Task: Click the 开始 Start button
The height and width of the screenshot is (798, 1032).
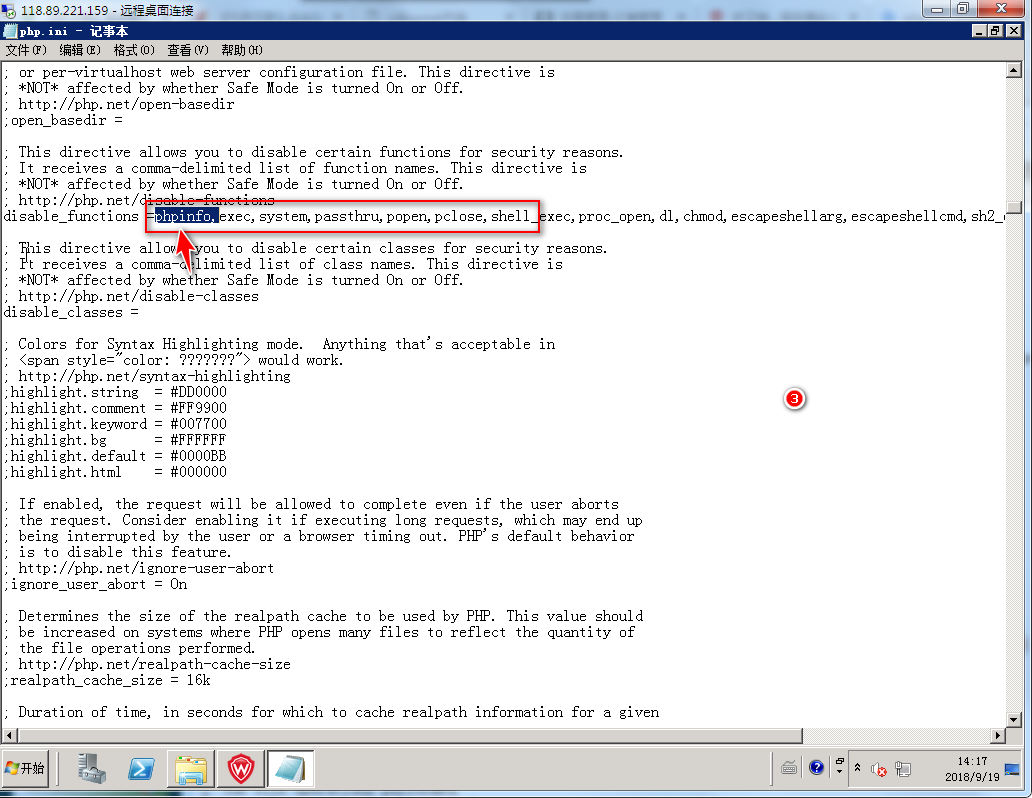Action: (x=26, y=768)
